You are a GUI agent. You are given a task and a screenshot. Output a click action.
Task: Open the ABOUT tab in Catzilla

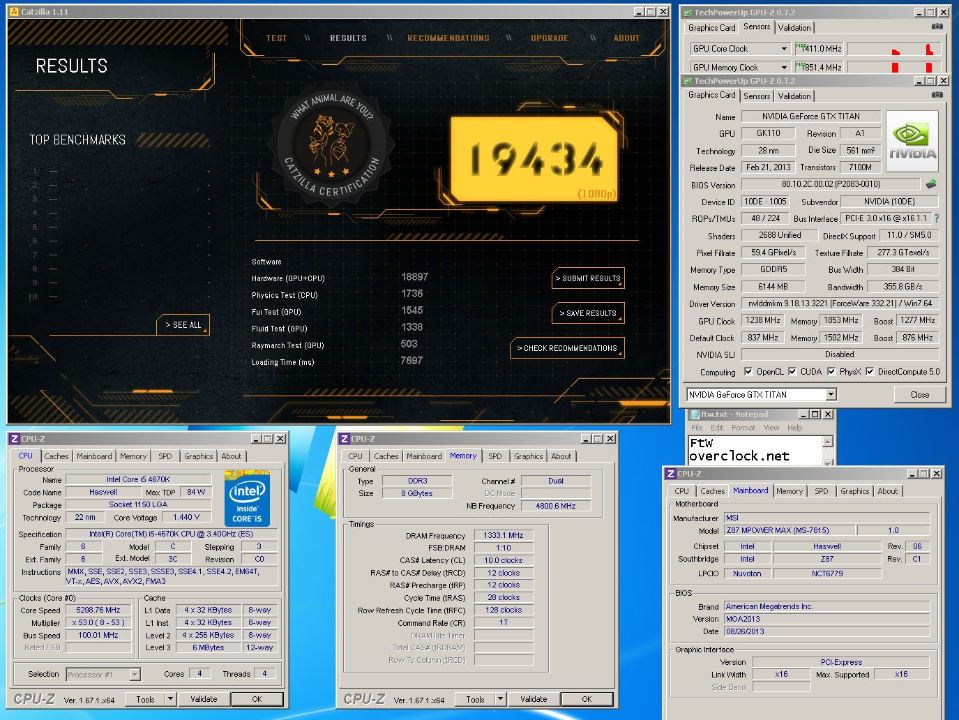click(x=626, y=38)
